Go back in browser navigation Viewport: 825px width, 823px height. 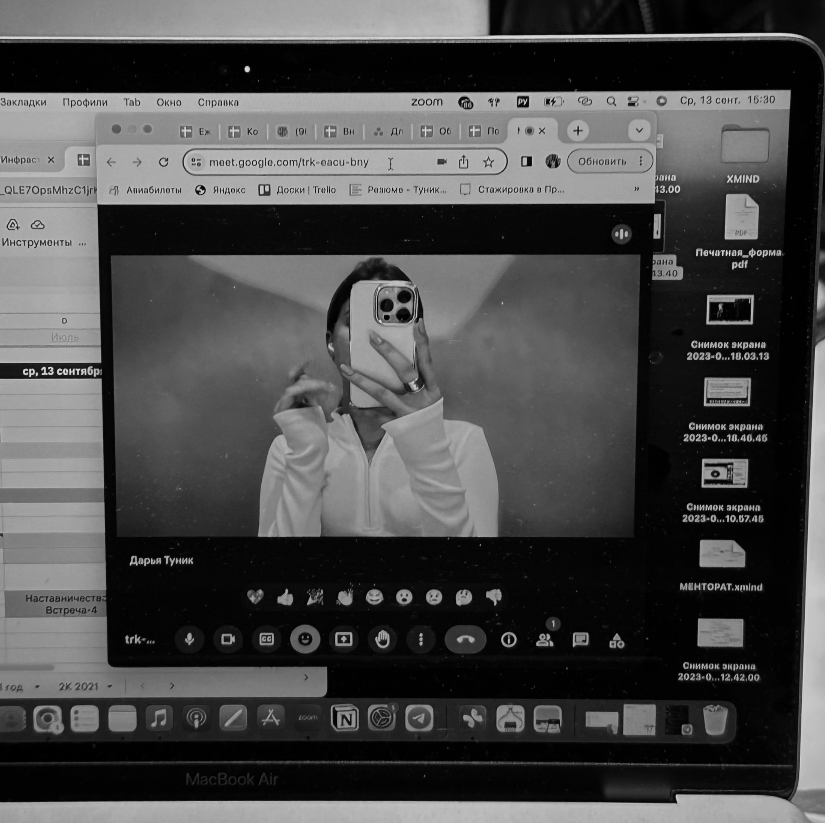point(111,162)
